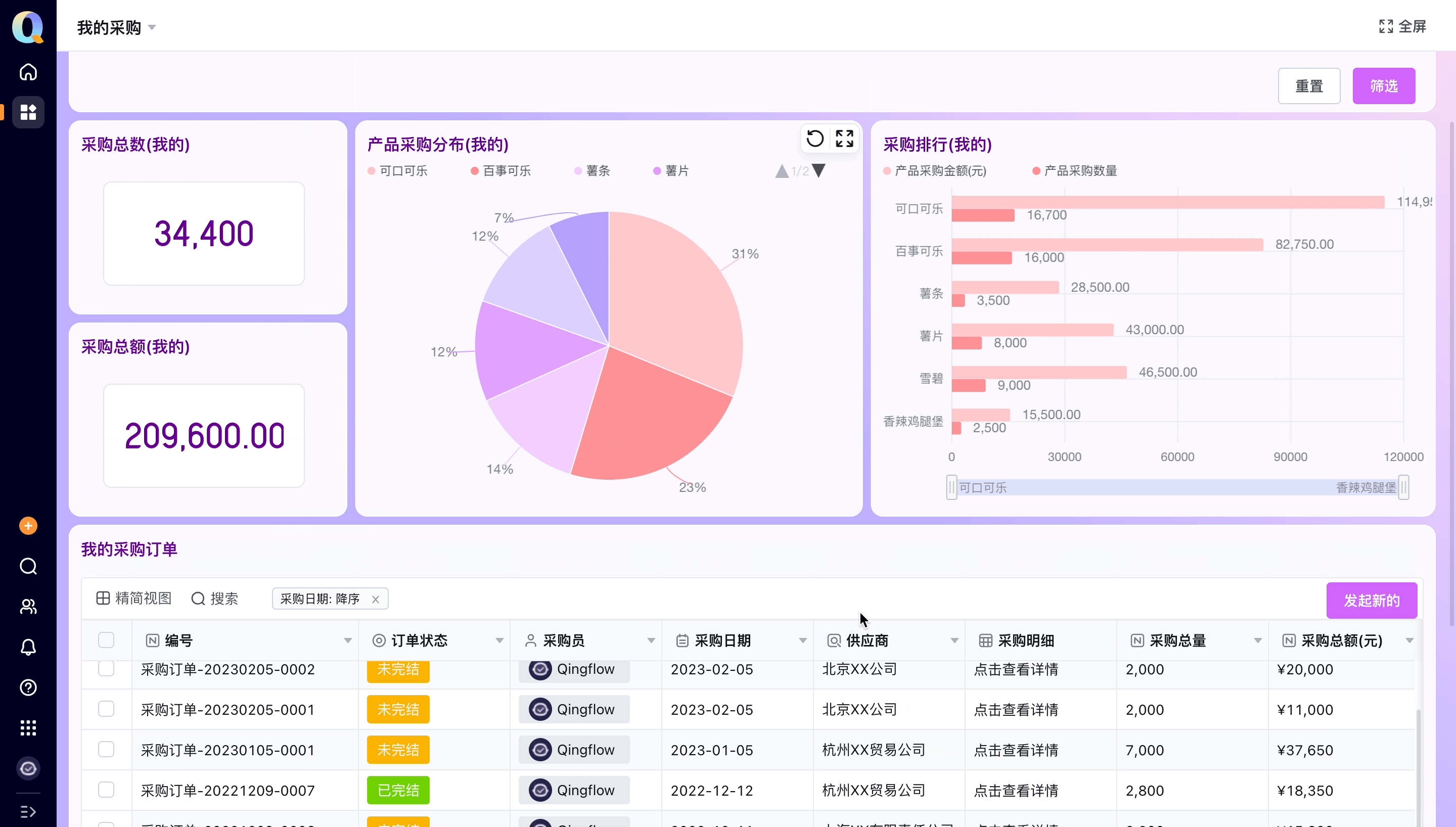The image size is (1456, 827).
Task: Expand pie chart to fullscreen
Action: (844, 138)
